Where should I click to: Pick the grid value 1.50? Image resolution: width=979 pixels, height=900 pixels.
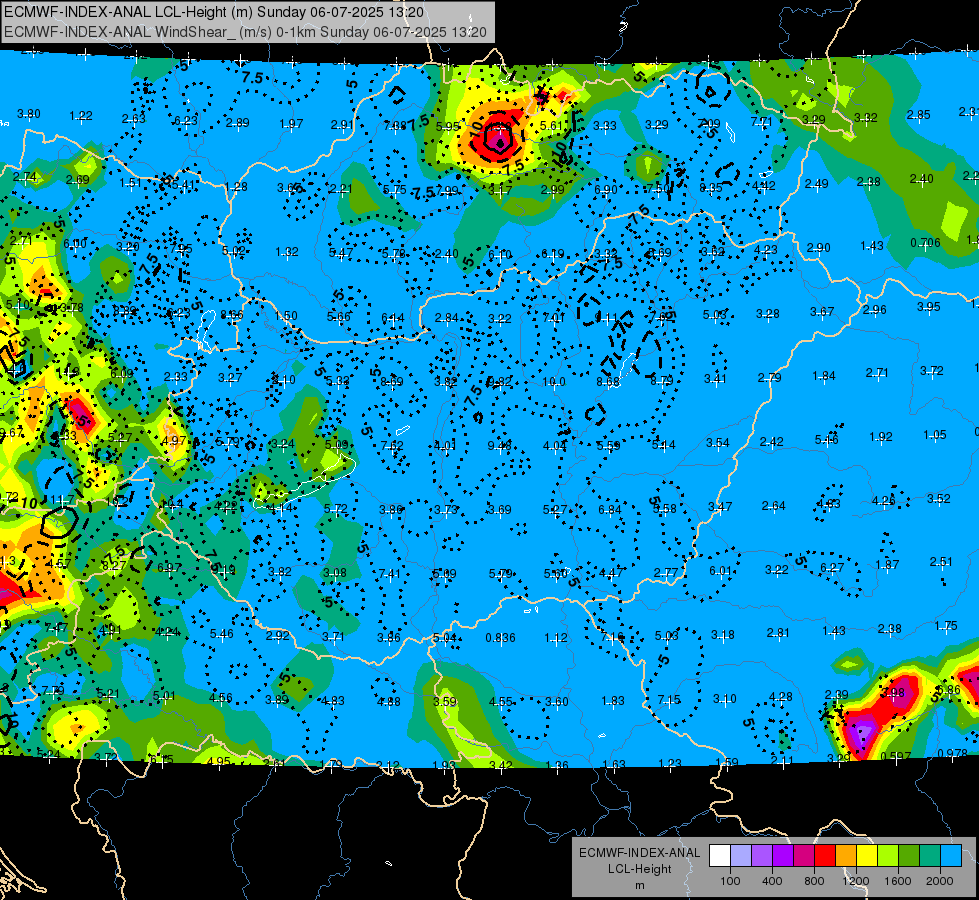click(286, 316)
